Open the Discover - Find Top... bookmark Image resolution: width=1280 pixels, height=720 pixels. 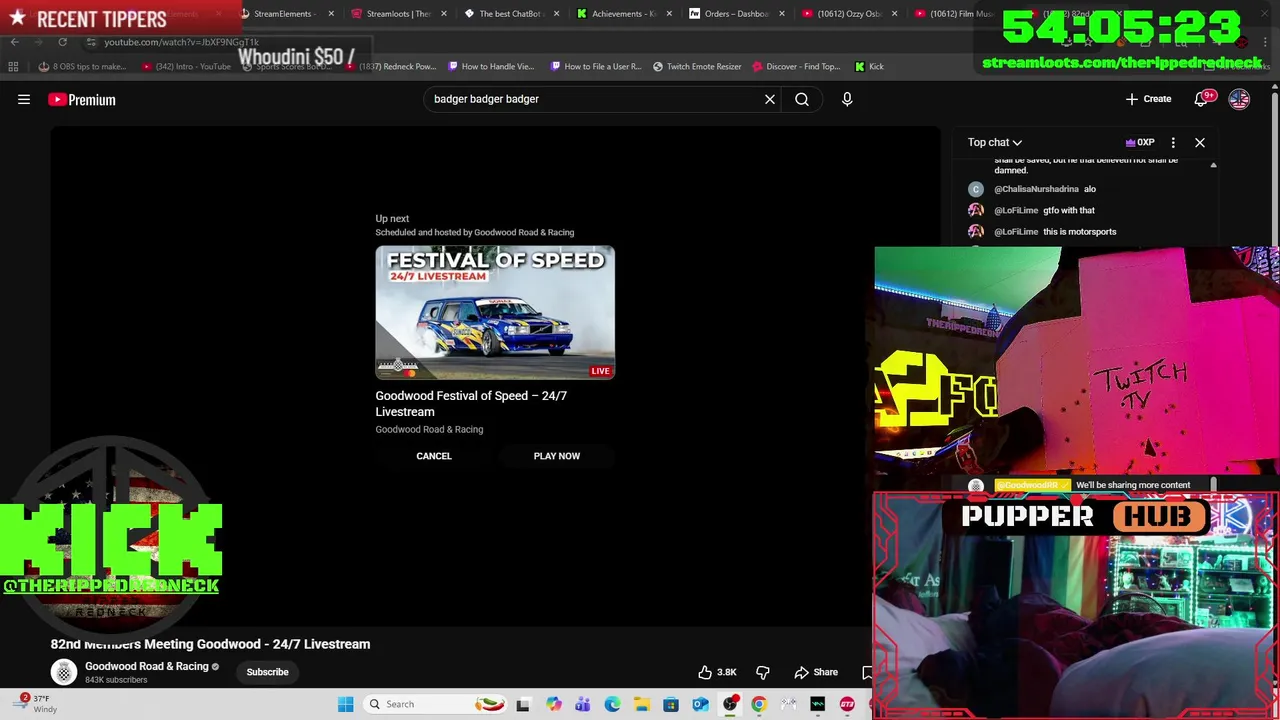coord(795,66)
